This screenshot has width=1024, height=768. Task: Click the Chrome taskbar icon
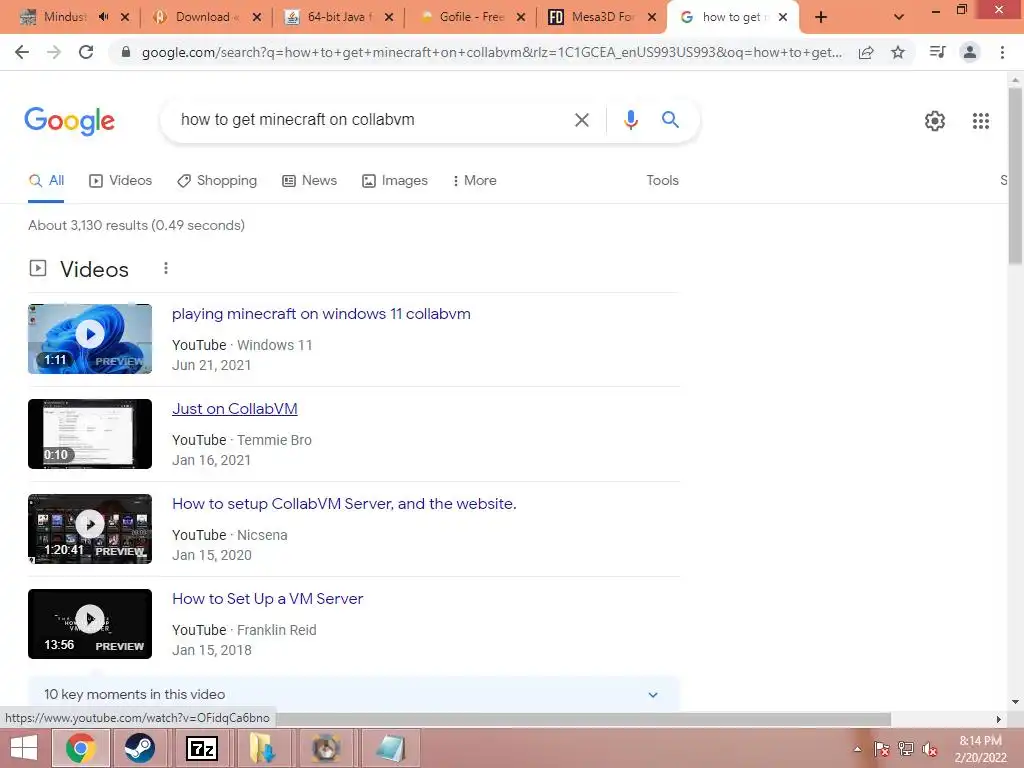[x=80, y=748]
